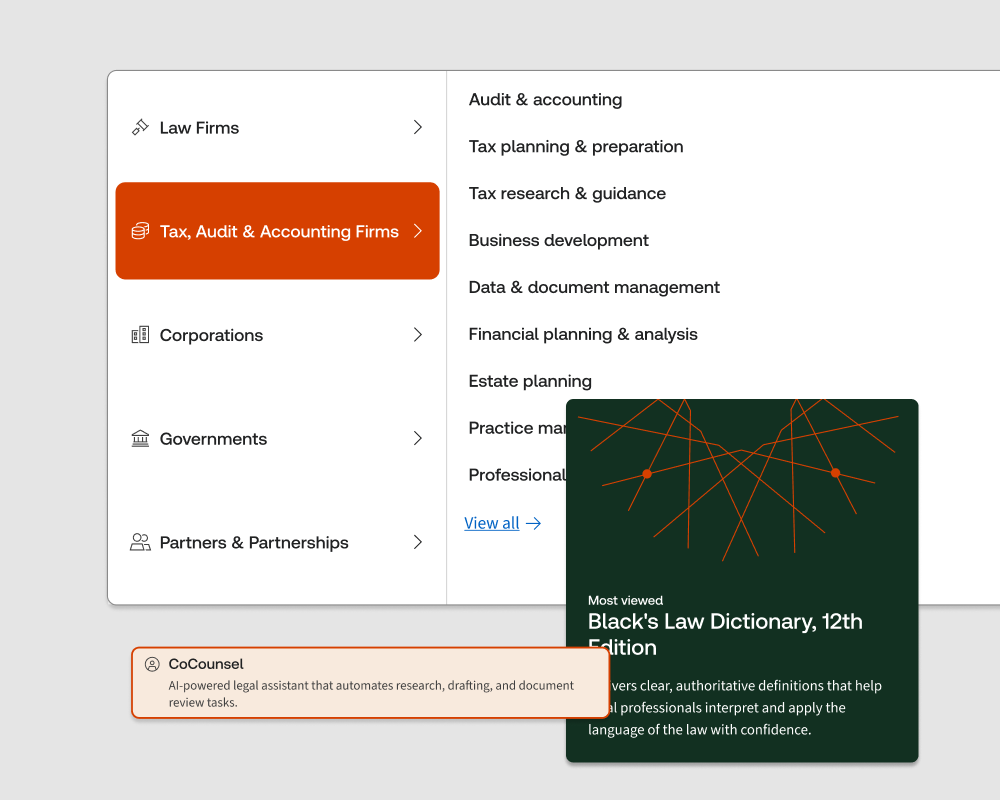Click the institution icon beside Governments
This screenshot has width=1000, height=800.
[x=140, y=438]
